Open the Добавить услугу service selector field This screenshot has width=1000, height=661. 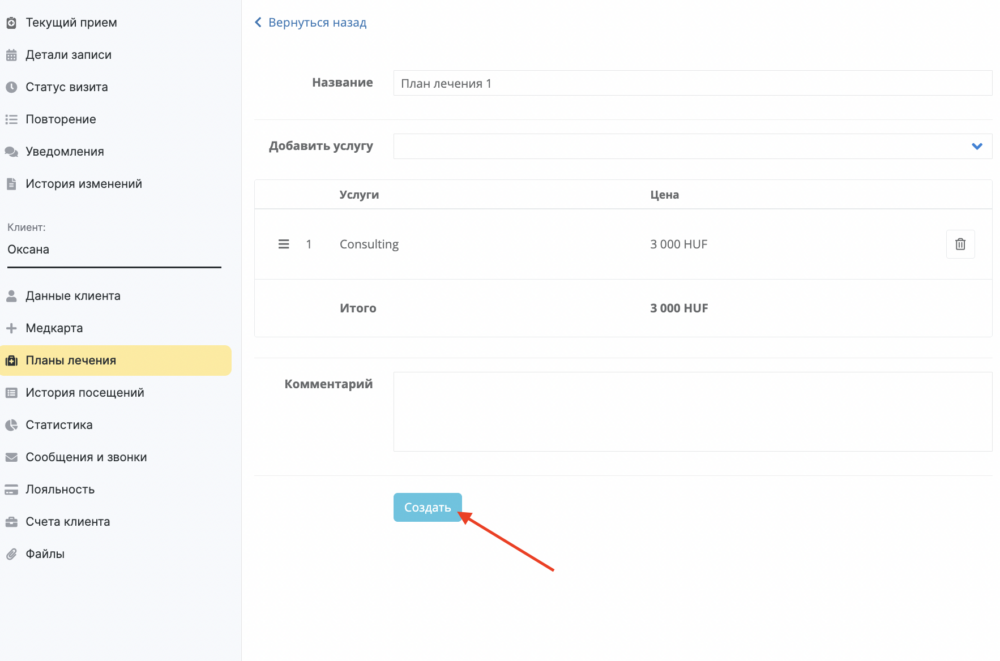coord(680,146)
